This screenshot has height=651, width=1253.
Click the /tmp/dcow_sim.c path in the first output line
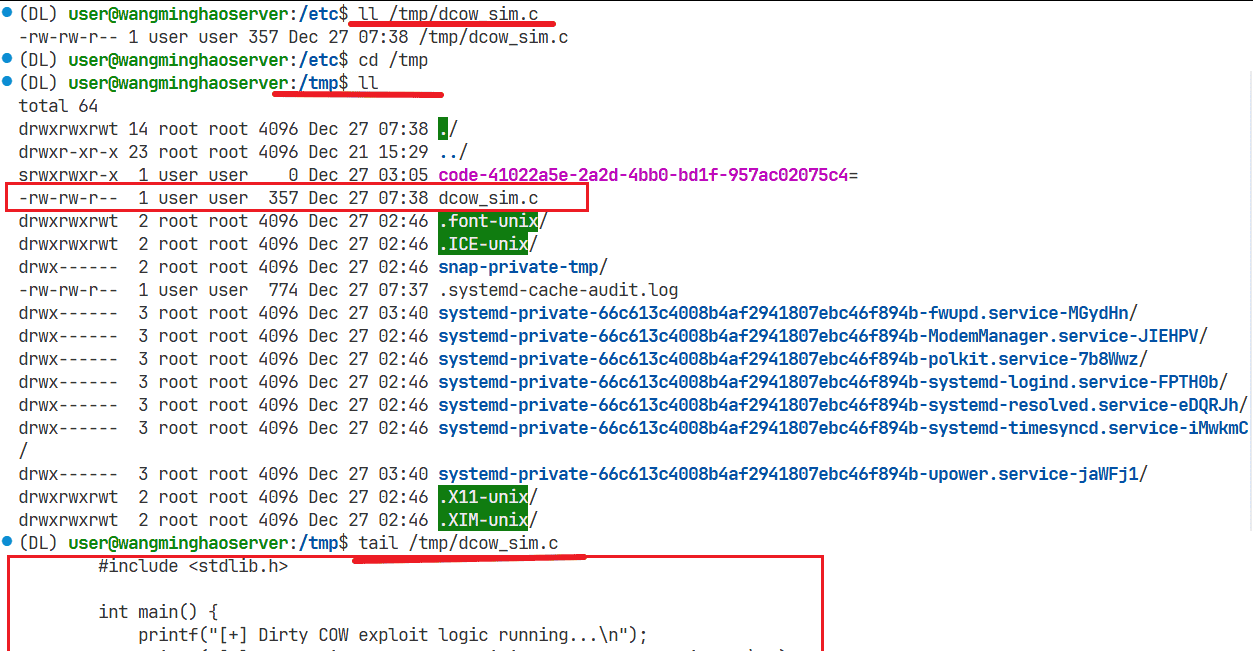493,37
